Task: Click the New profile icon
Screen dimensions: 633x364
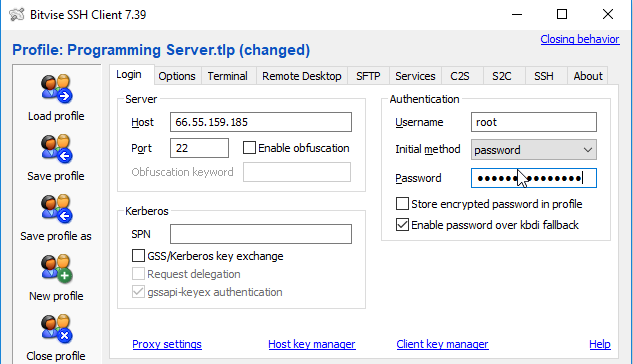Action: tap(56, 268)
